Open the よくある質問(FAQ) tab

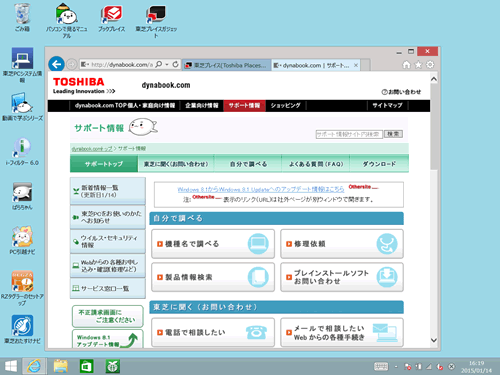pyautogui.click(x=316, y=164)
